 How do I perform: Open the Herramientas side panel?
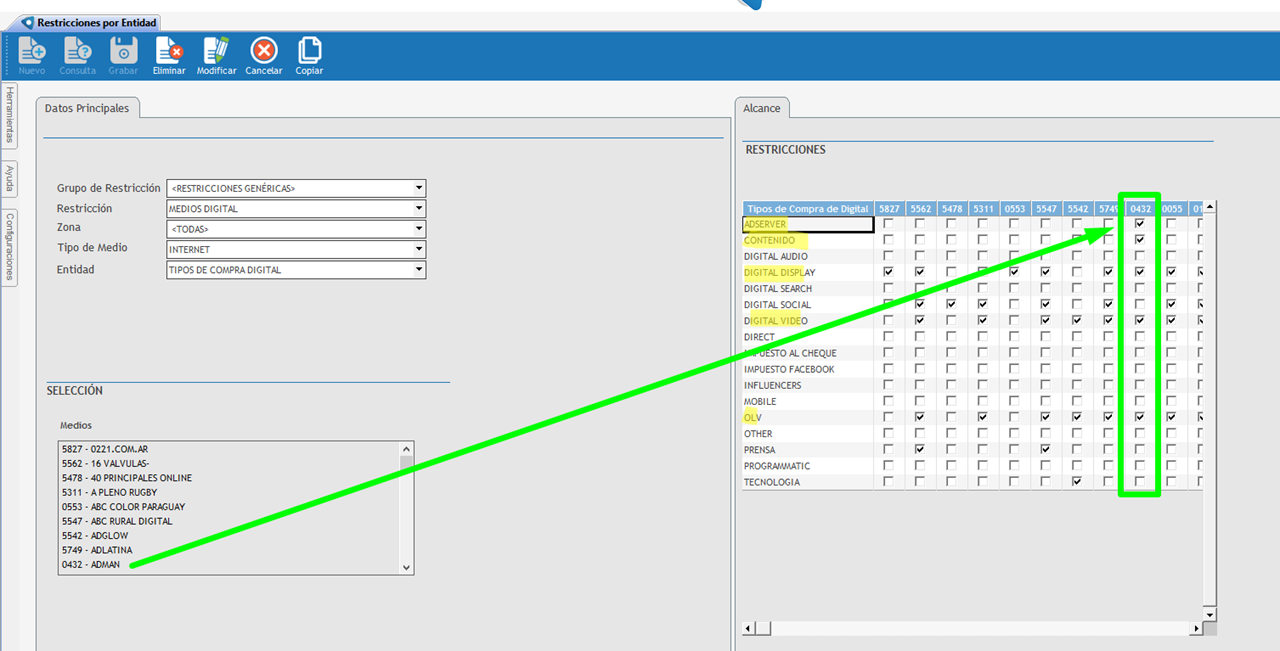coord(10,114)
